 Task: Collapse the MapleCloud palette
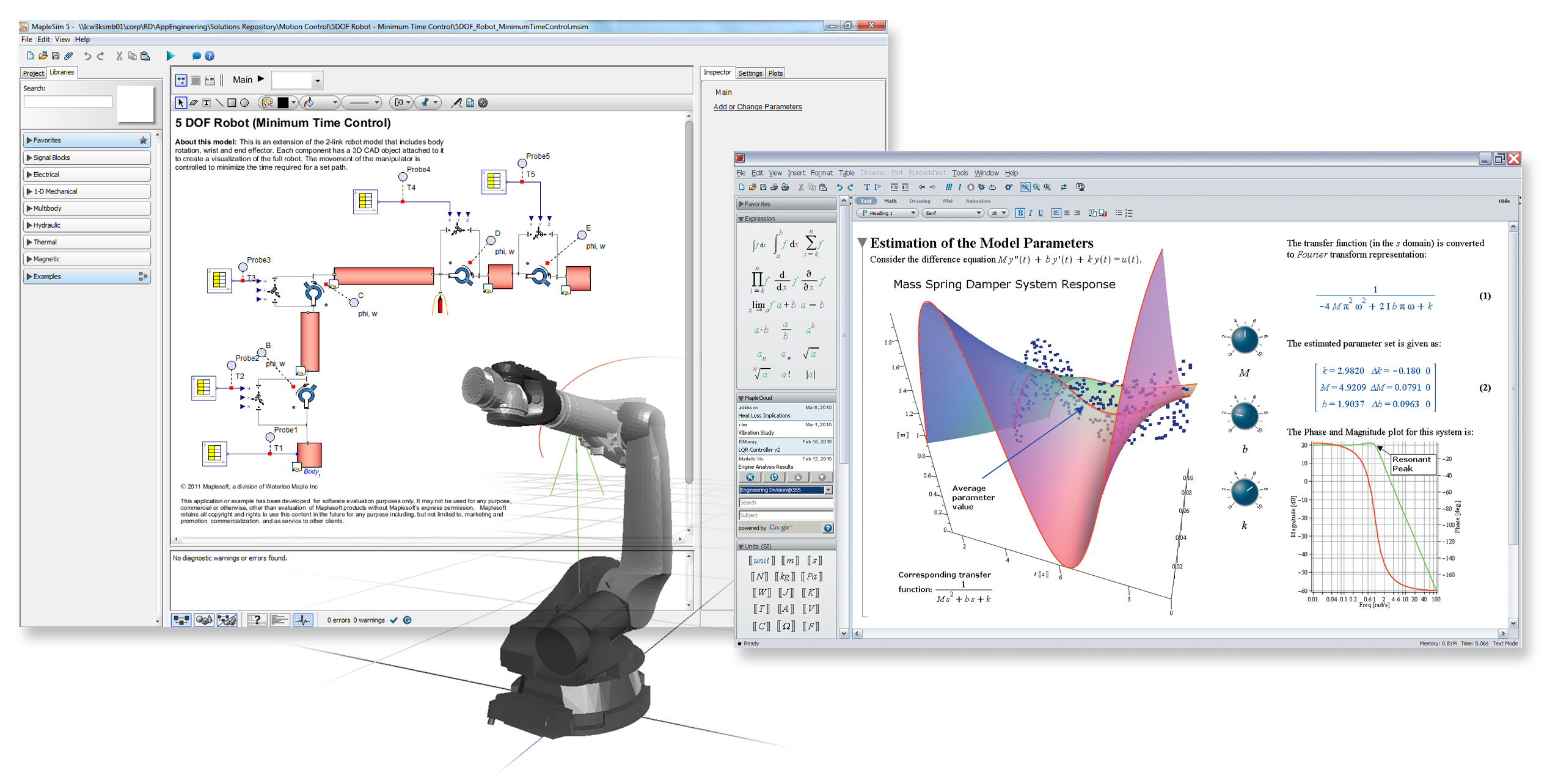click(x=741, y=398)
